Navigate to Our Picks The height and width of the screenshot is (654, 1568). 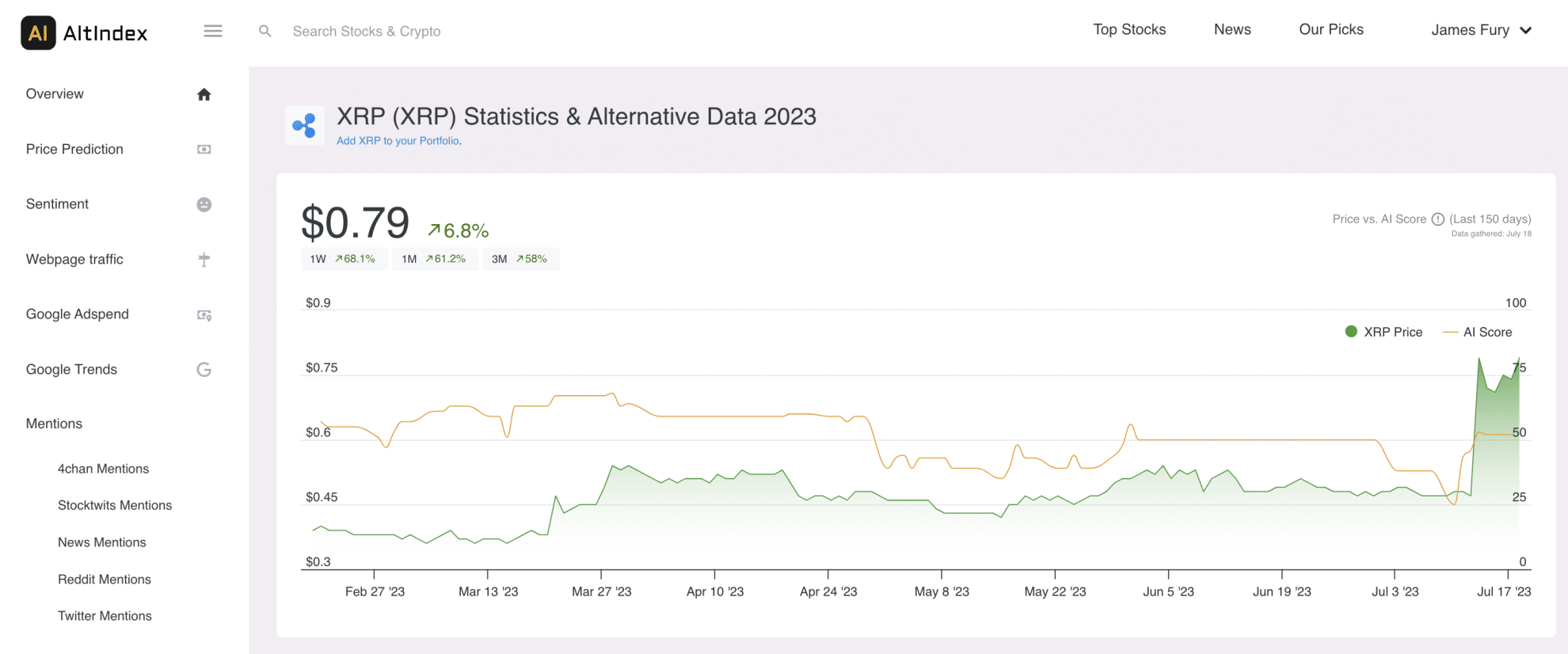click(1330, 29)
